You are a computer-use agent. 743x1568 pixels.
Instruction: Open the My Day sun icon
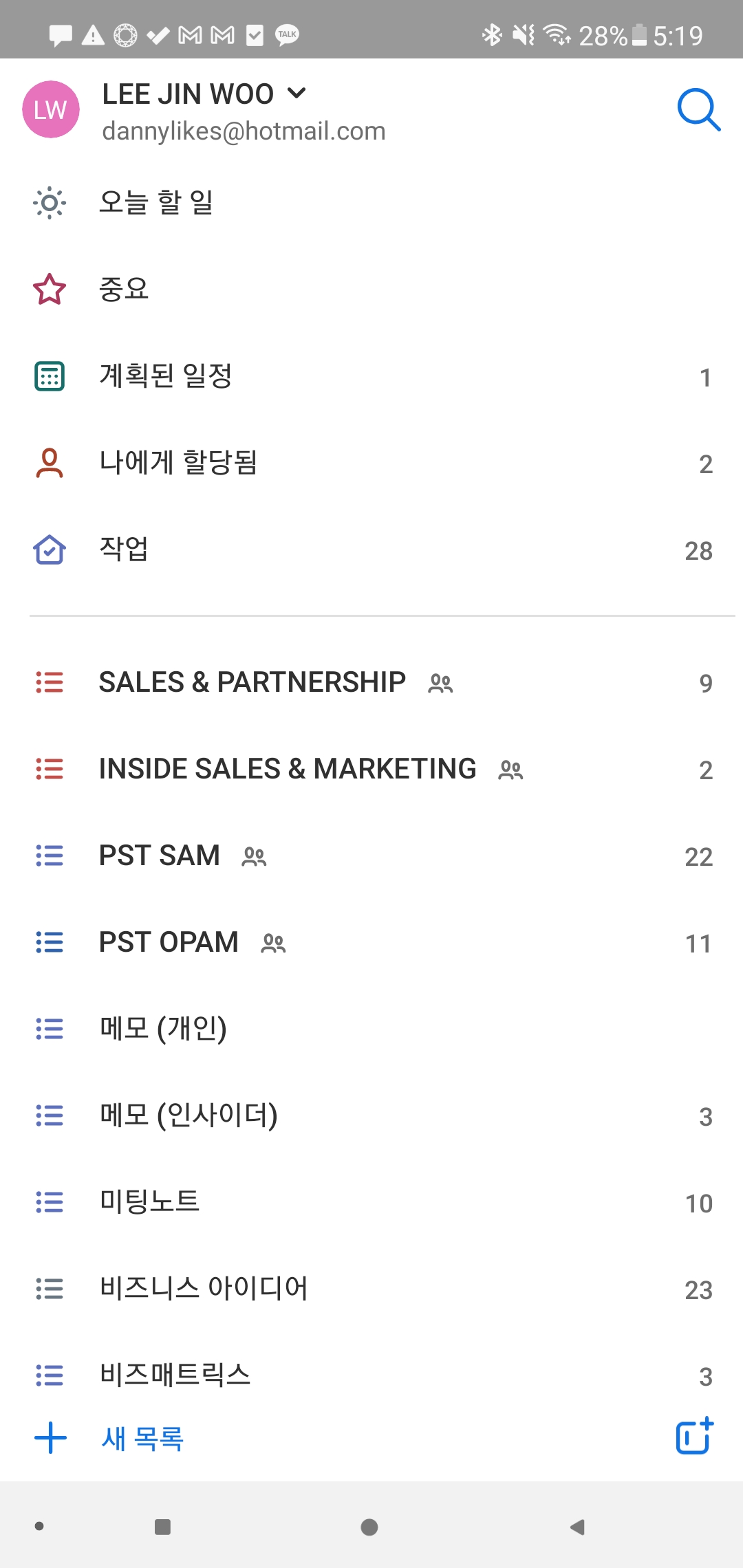pos(50,203)
